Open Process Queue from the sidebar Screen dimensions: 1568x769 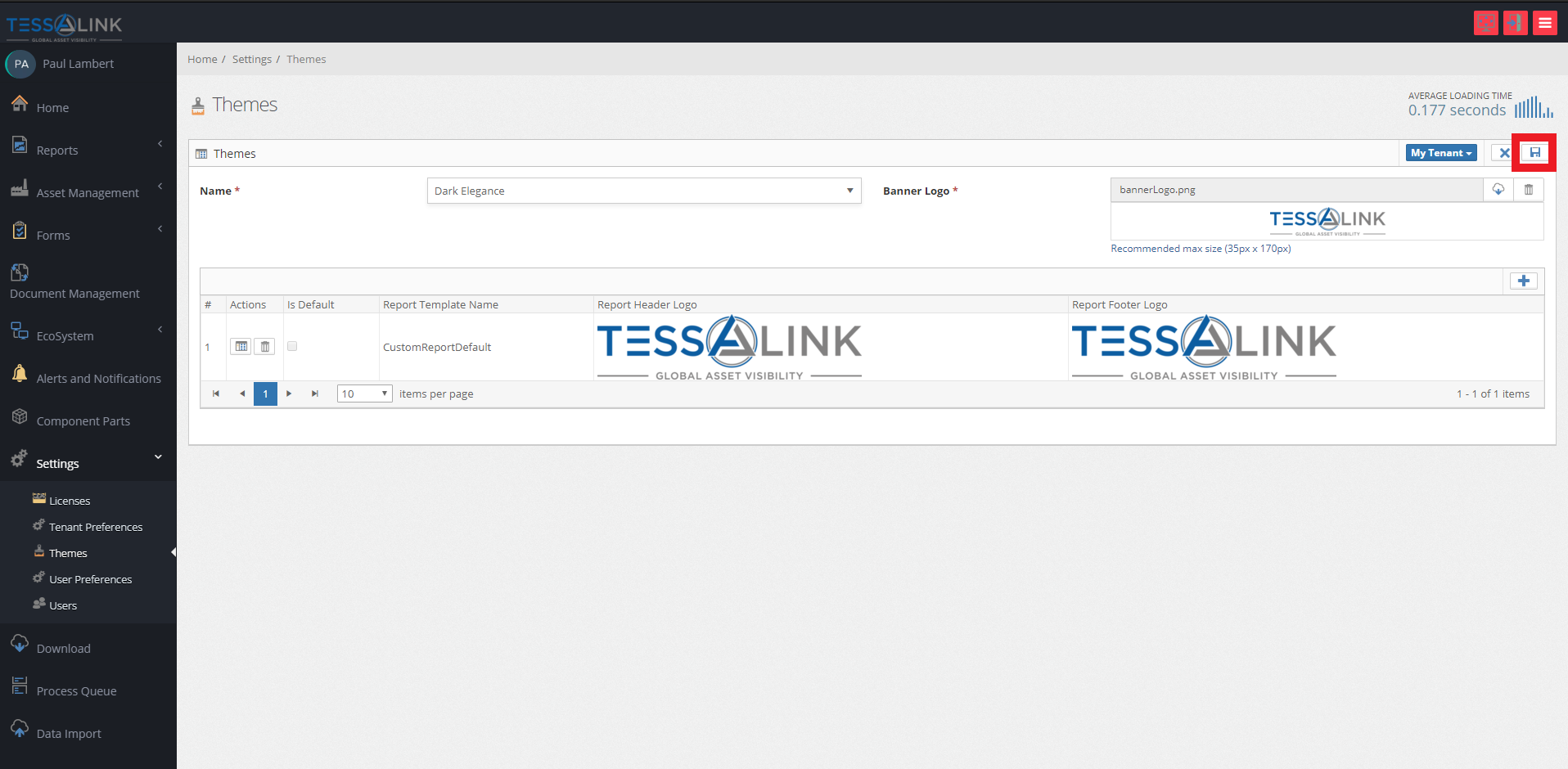76,690
